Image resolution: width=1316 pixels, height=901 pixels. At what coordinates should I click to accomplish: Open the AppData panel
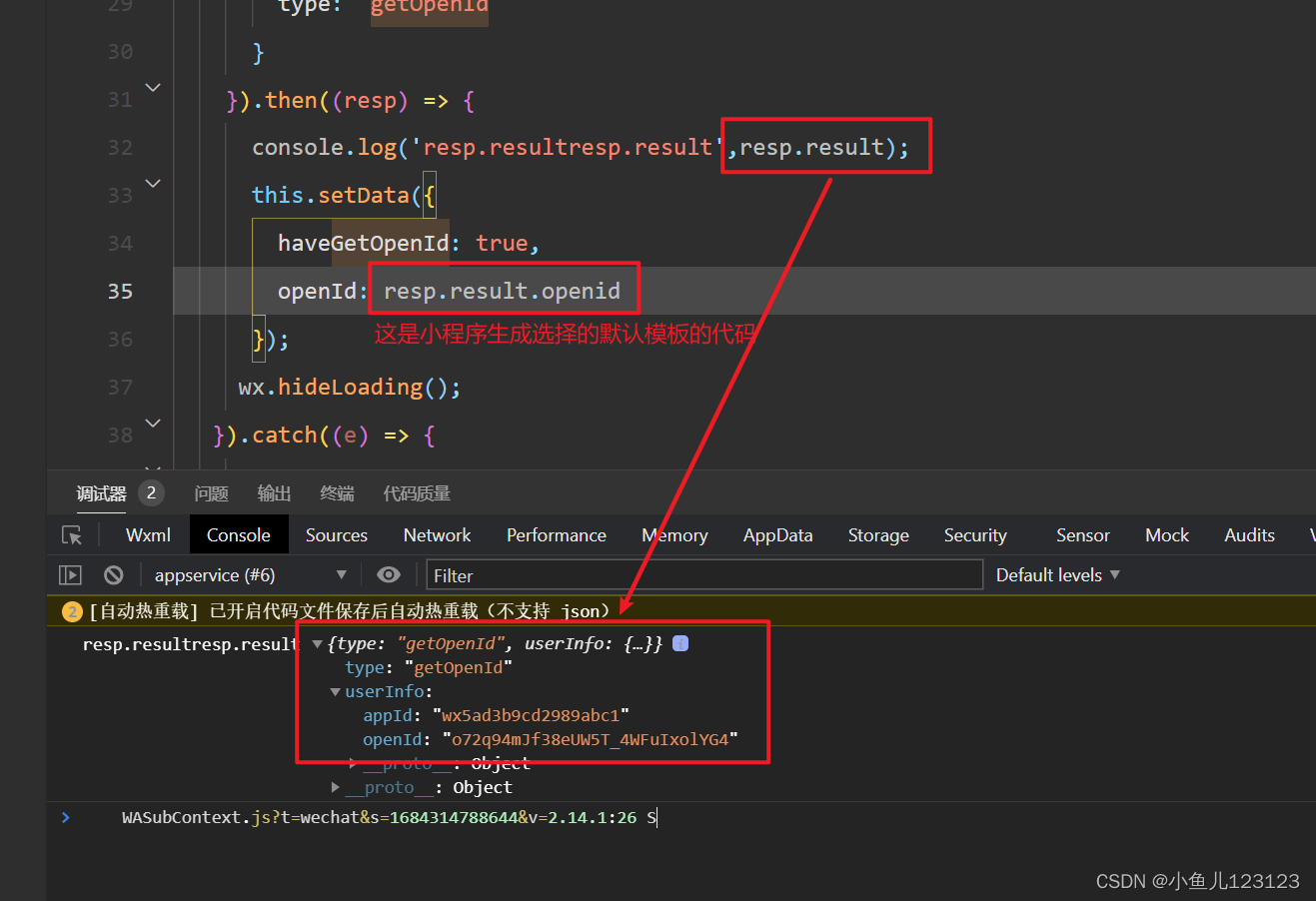click(777, 534)
